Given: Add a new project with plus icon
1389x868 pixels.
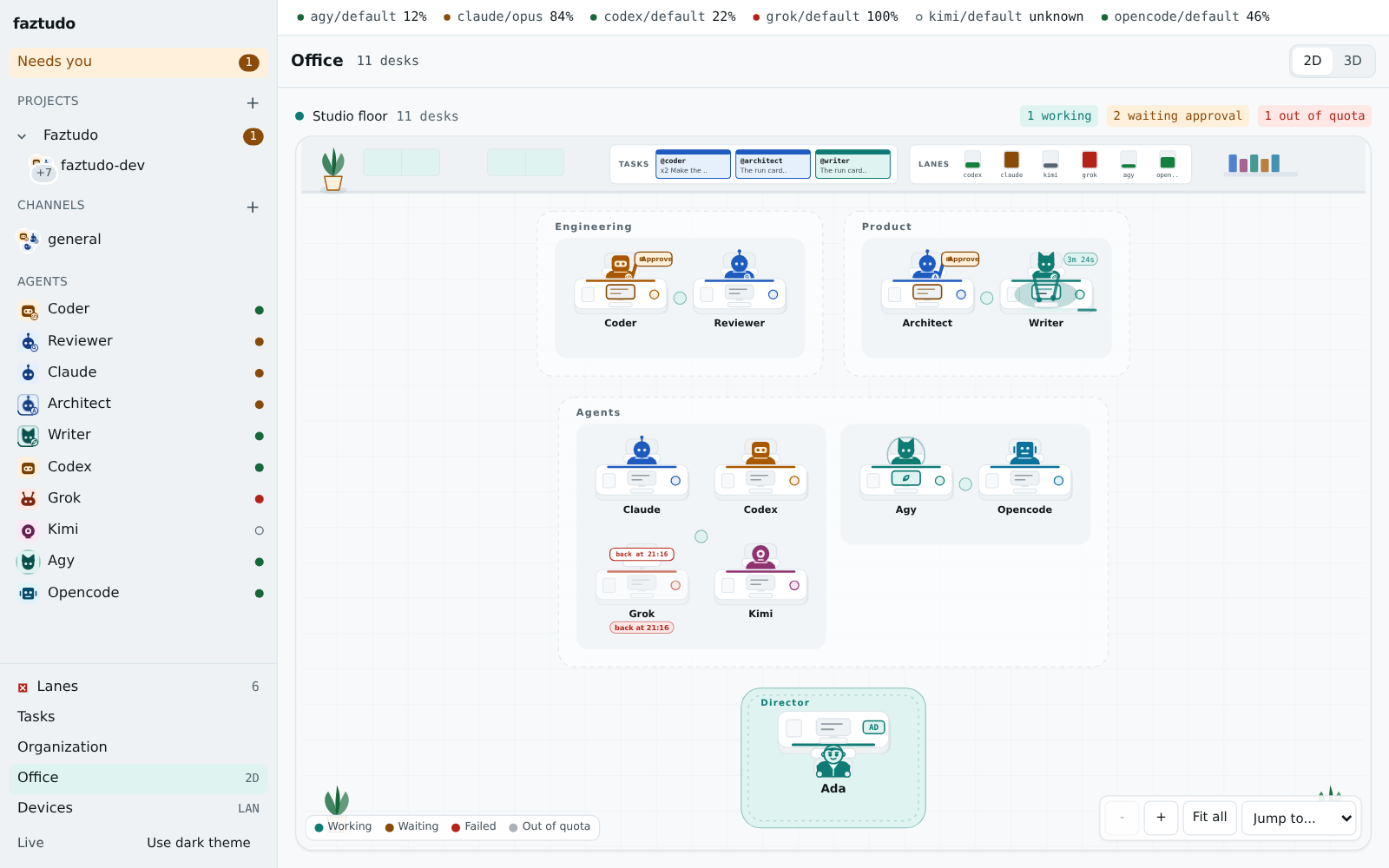Looking at the screenshot, I should pos(253,102).
